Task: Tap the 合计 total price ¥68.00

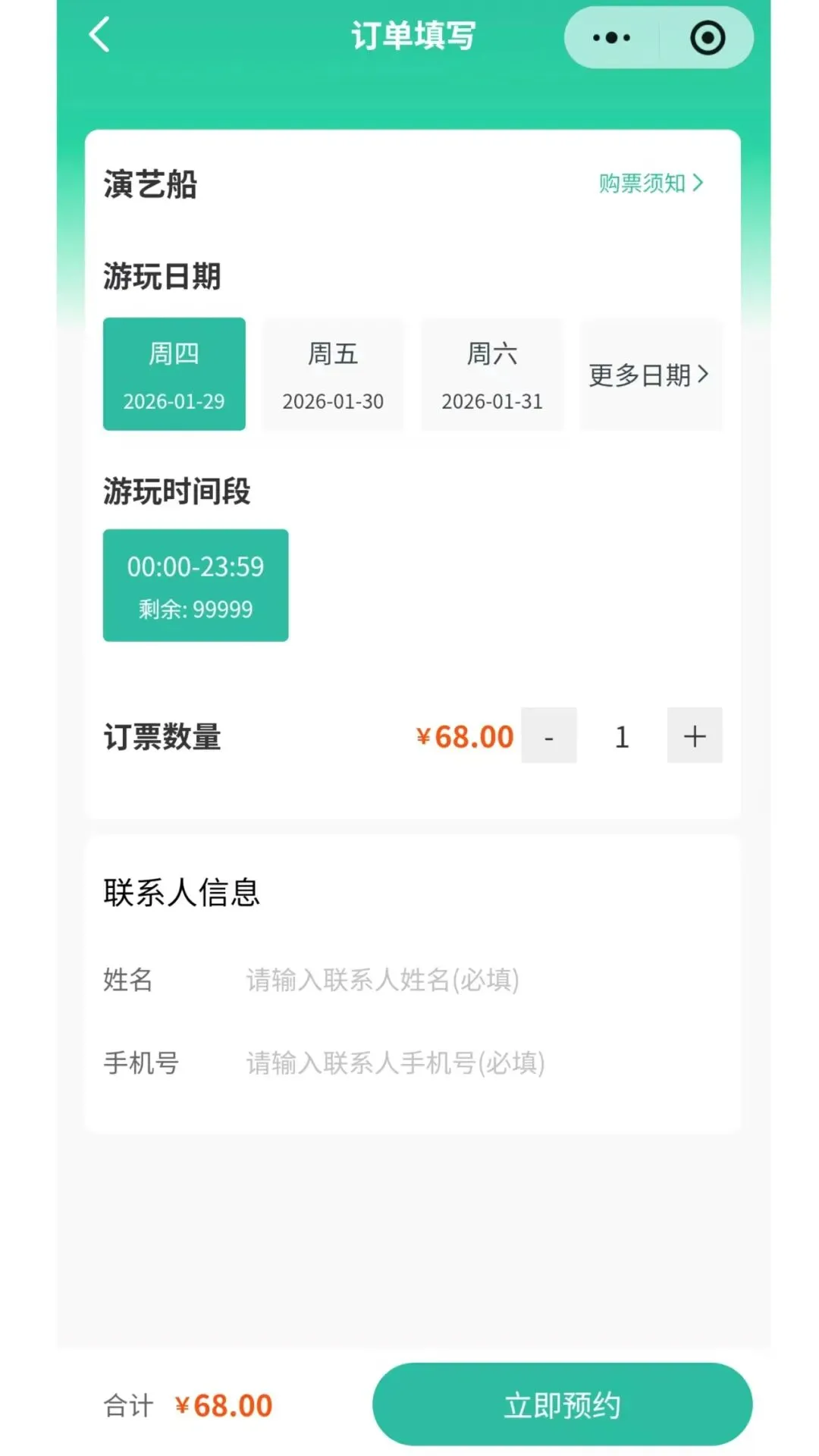Action: pyautogui.click(x=224, y=1405)
